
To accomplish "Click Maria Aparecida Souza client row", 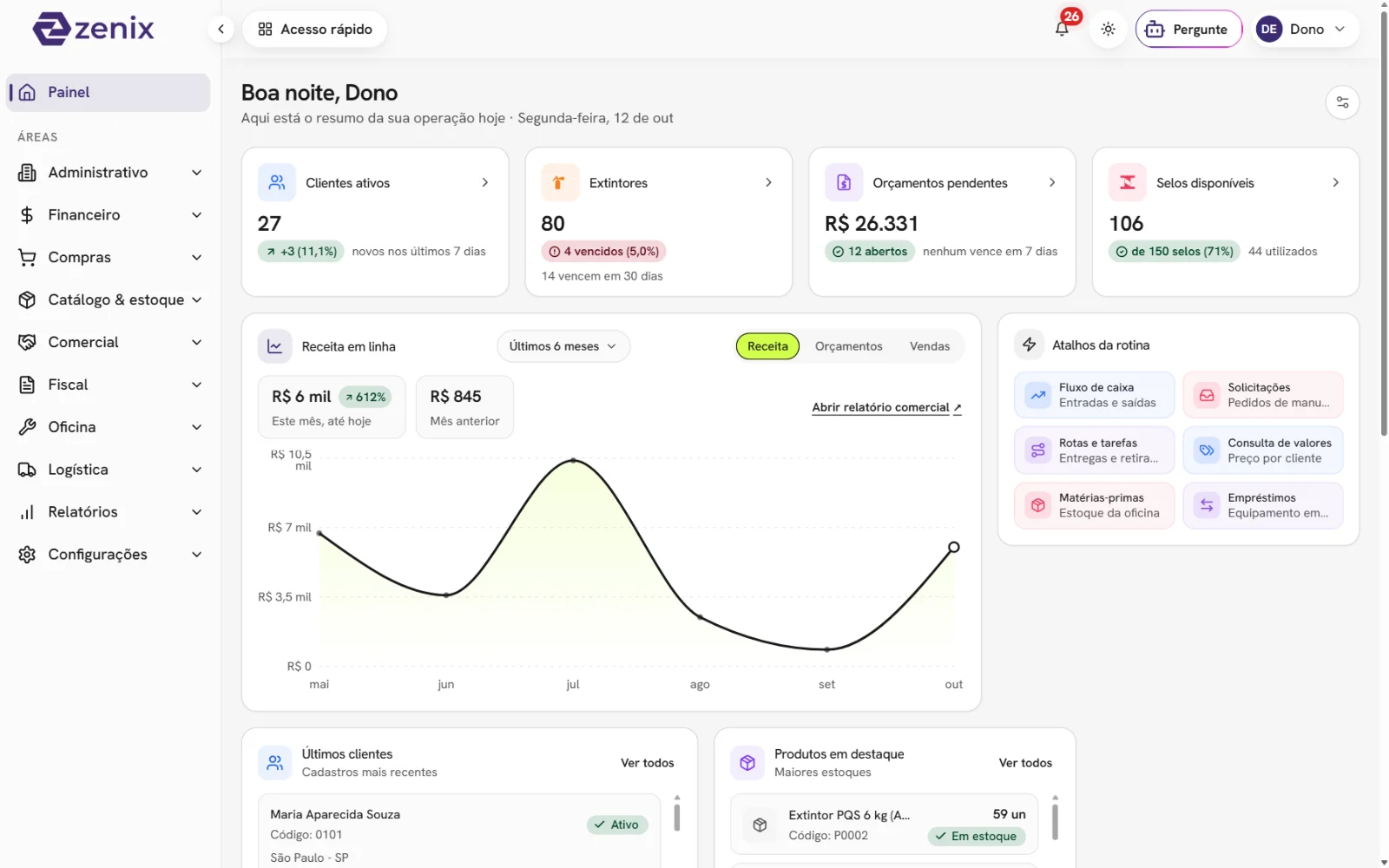I will pos(459,832).
